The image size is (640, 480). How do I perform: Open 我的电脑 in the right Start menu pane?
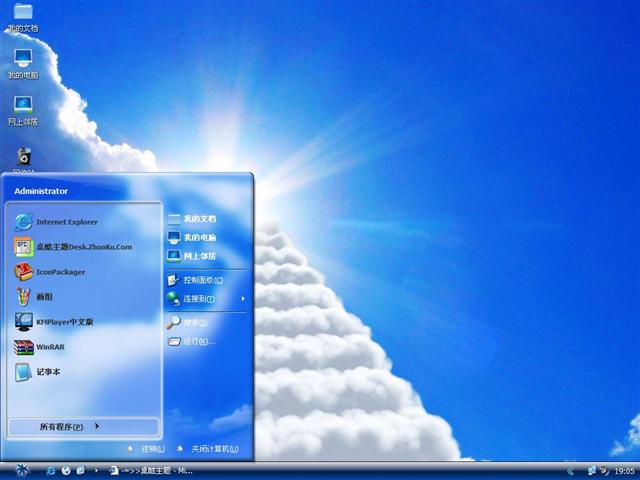192,237
